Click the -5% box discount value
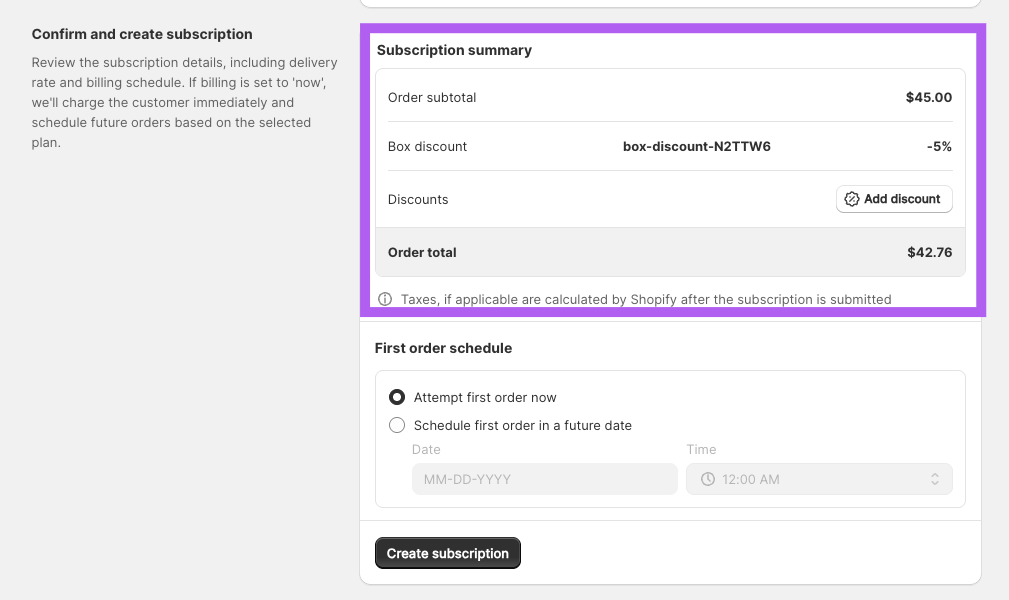Viewport: 1009px width, 600px height. tap(939, 146)
